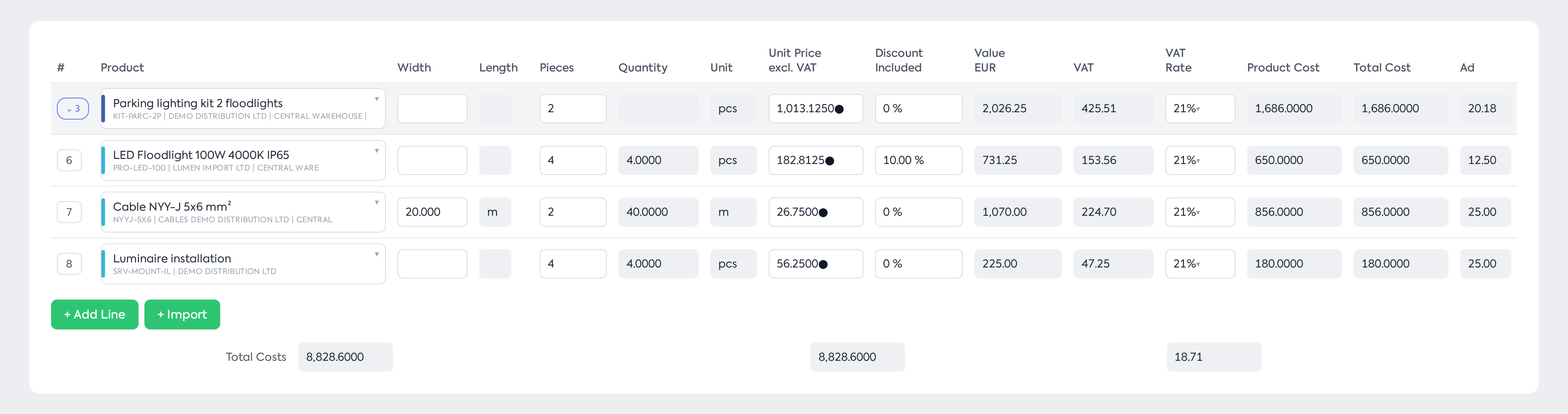Click Quantity cell 40.0000
The height and width of the screenshot is (414, 1568).
coord(658,212)
